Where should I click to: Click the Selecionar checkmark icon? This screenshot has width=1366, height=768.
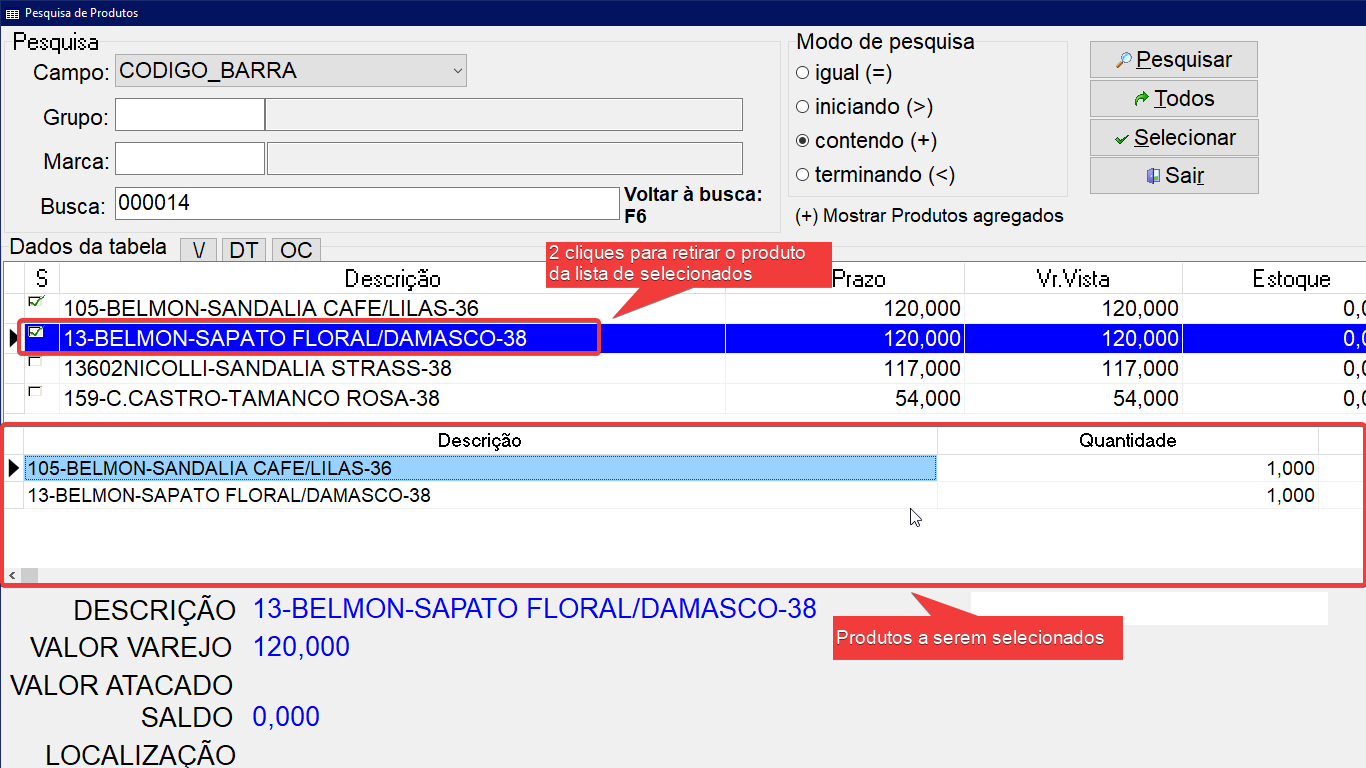click(1122, 139)
